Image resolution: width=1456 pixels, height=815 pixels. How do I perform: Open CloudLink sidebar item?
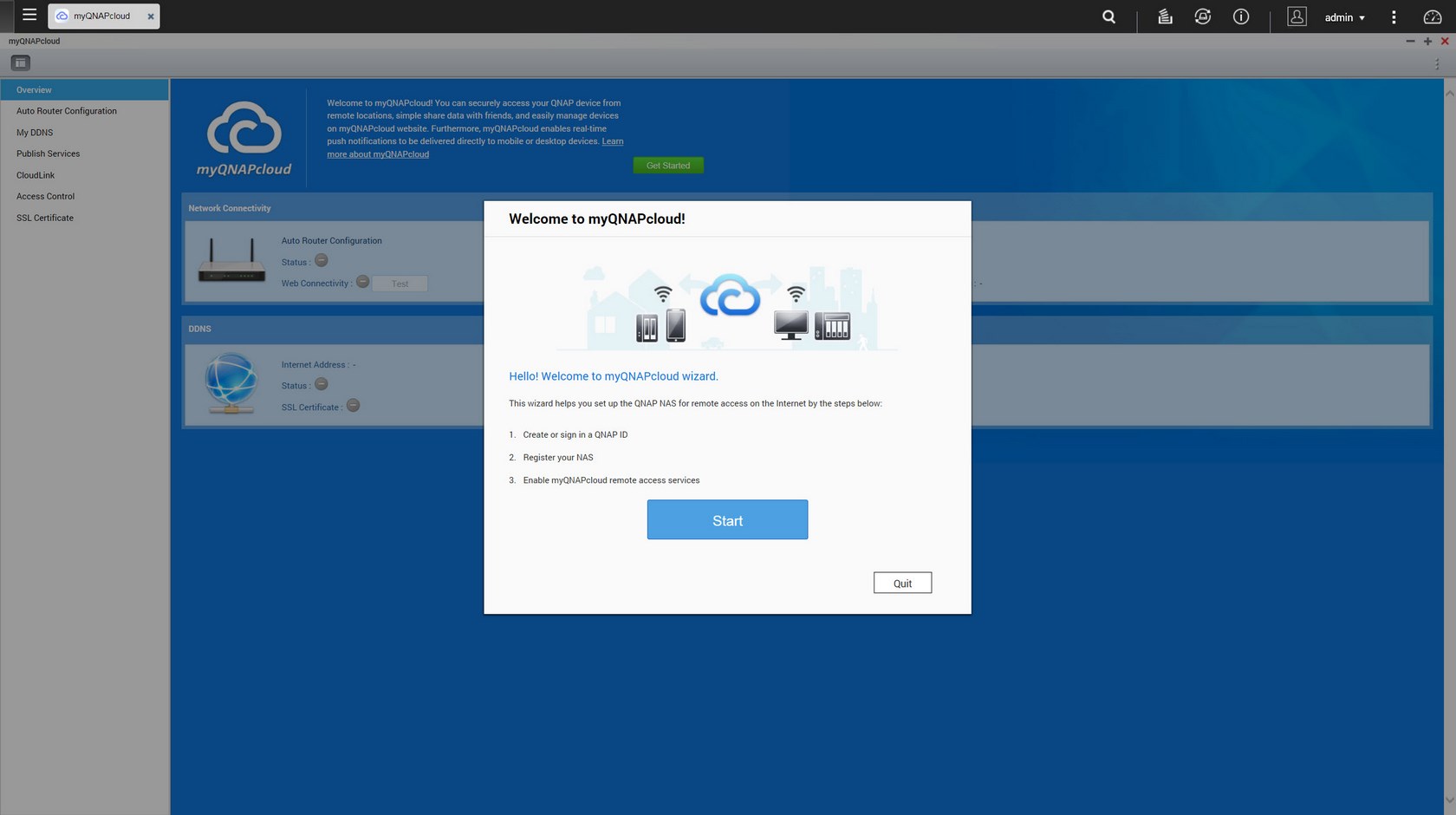coord(84,175)
